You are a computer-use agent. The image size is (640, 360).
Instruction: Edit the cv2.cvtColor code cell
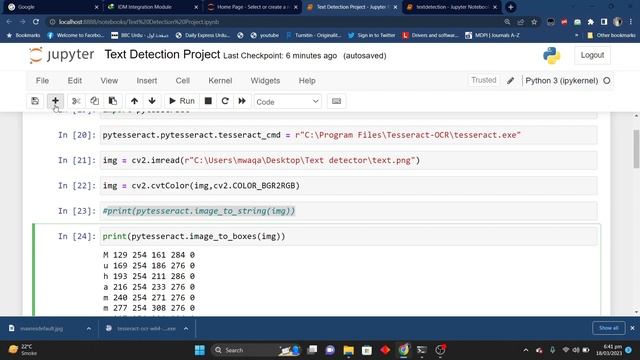point(349,186)
